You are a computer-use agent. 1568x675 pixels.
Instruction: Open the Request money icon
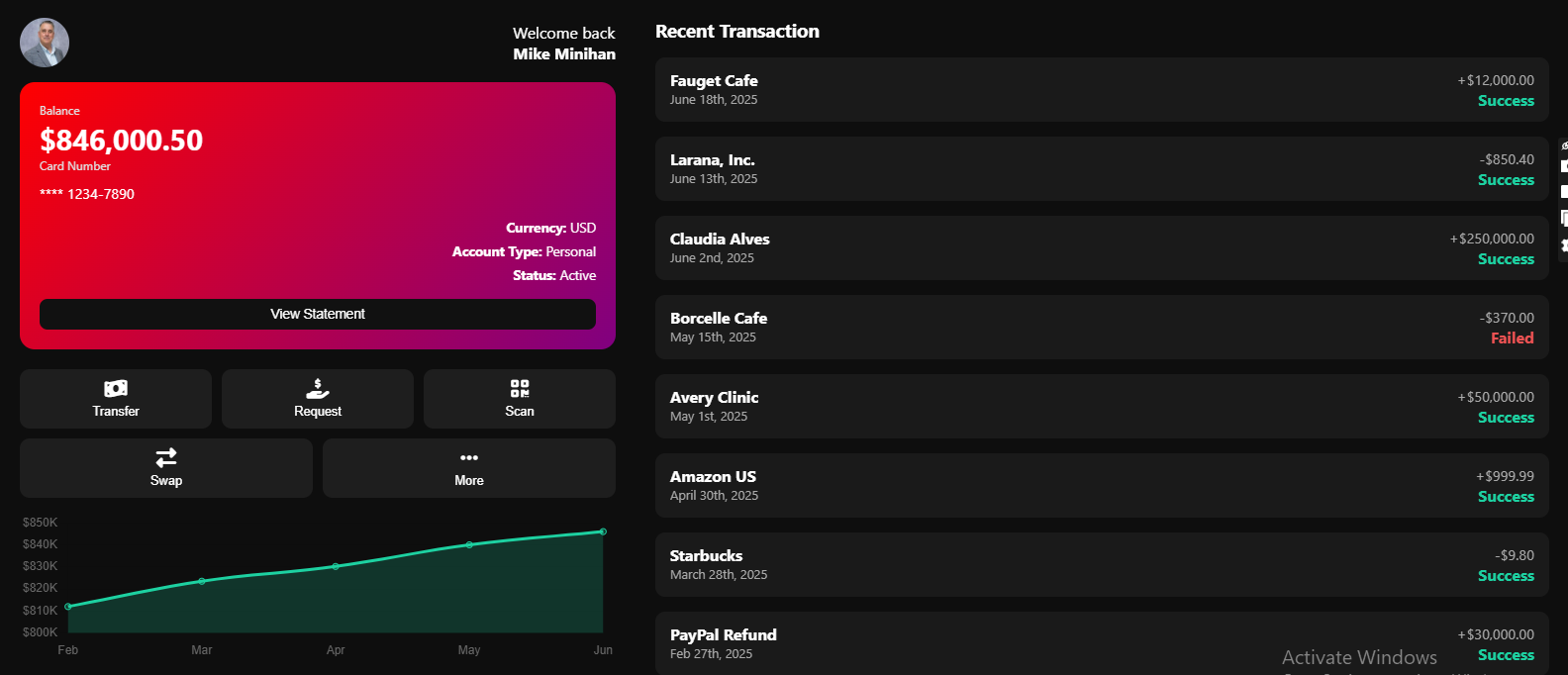tap(318, 388)
